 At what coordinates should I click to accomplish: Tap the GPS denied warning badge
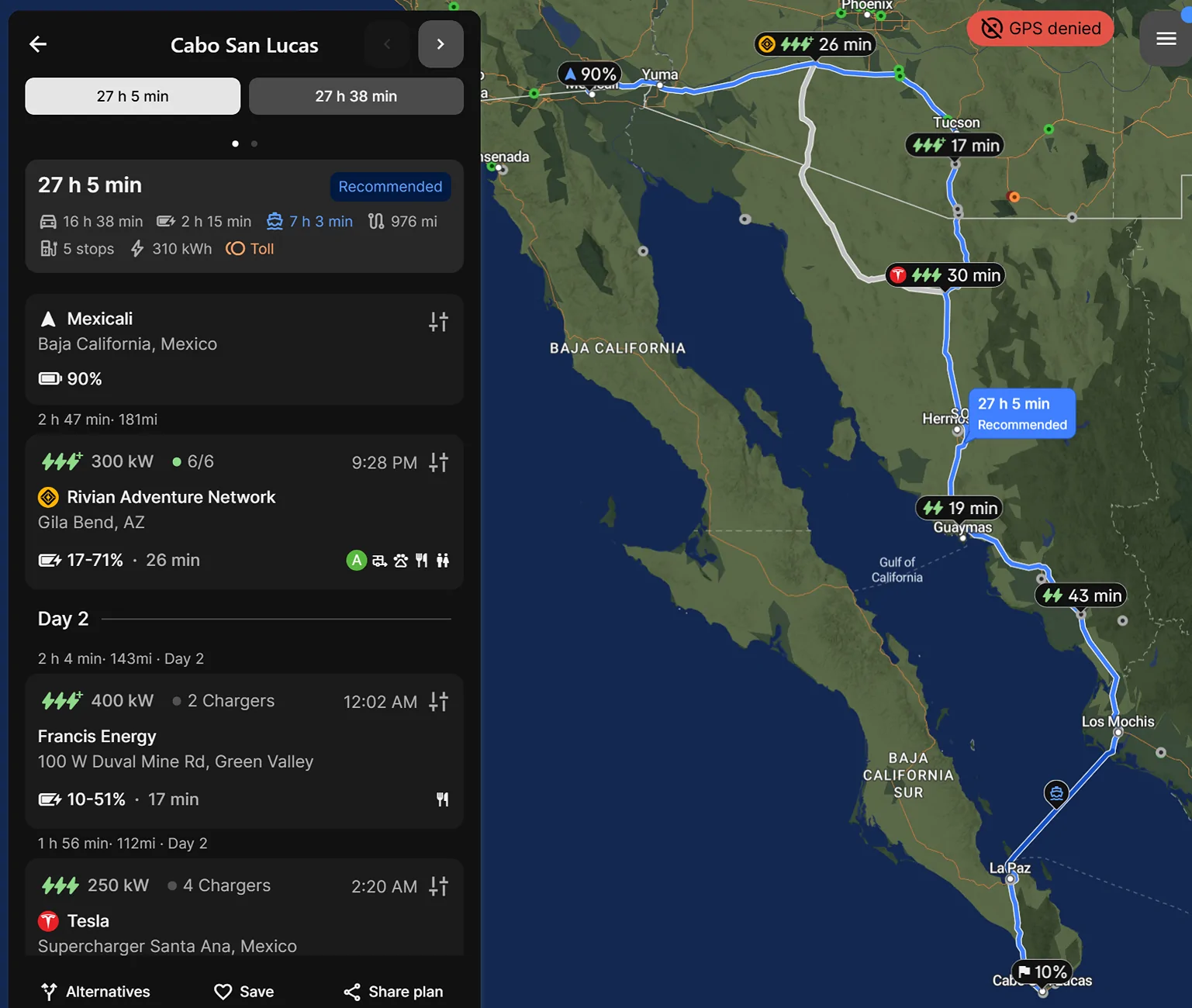(1040, 29)
